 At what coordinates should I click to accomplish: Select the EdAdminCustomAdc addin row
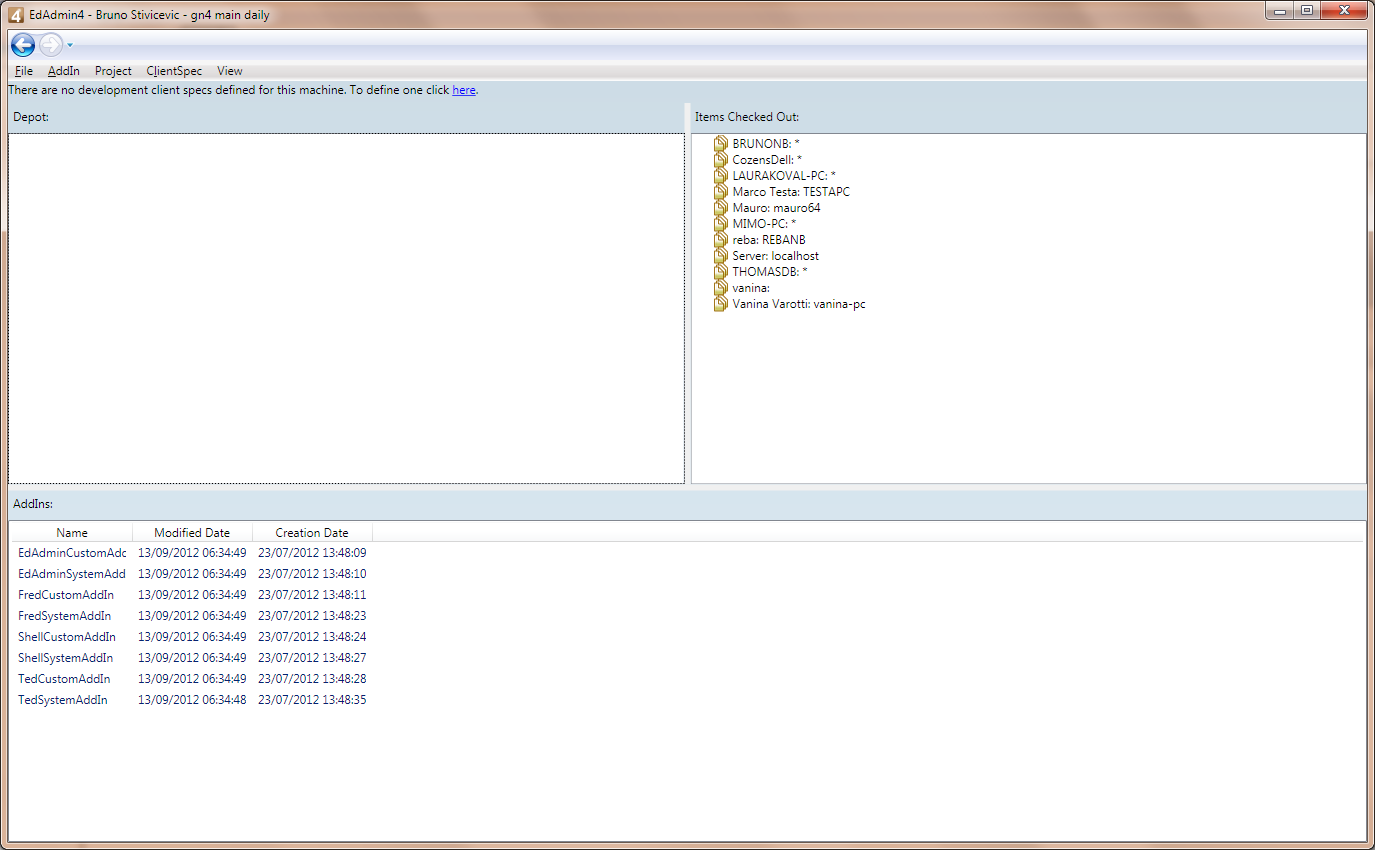687,553
